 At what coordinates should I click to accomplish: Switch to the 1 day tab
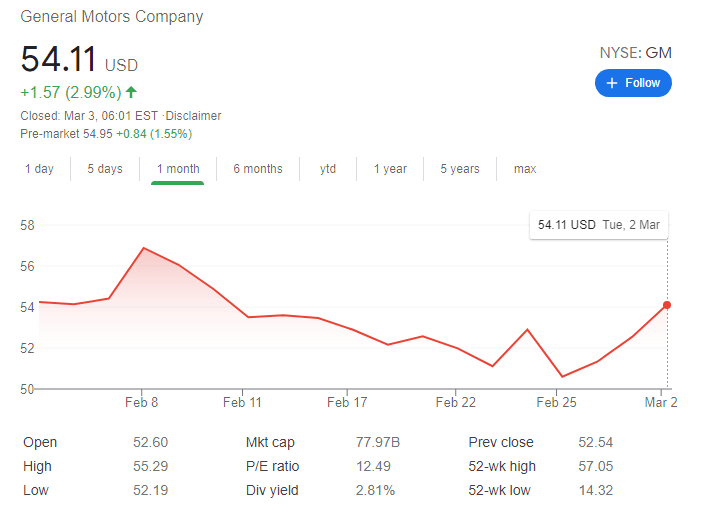39,169
